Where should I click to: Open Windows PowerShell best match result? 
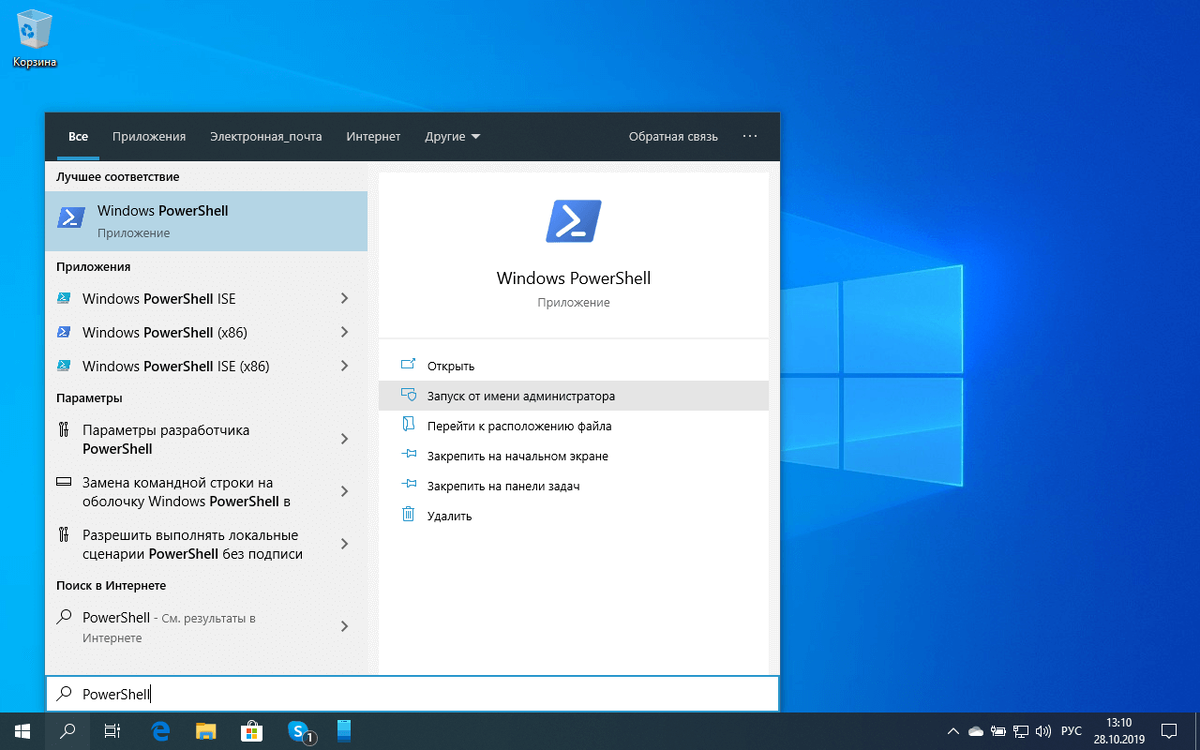tap(206, 221)
